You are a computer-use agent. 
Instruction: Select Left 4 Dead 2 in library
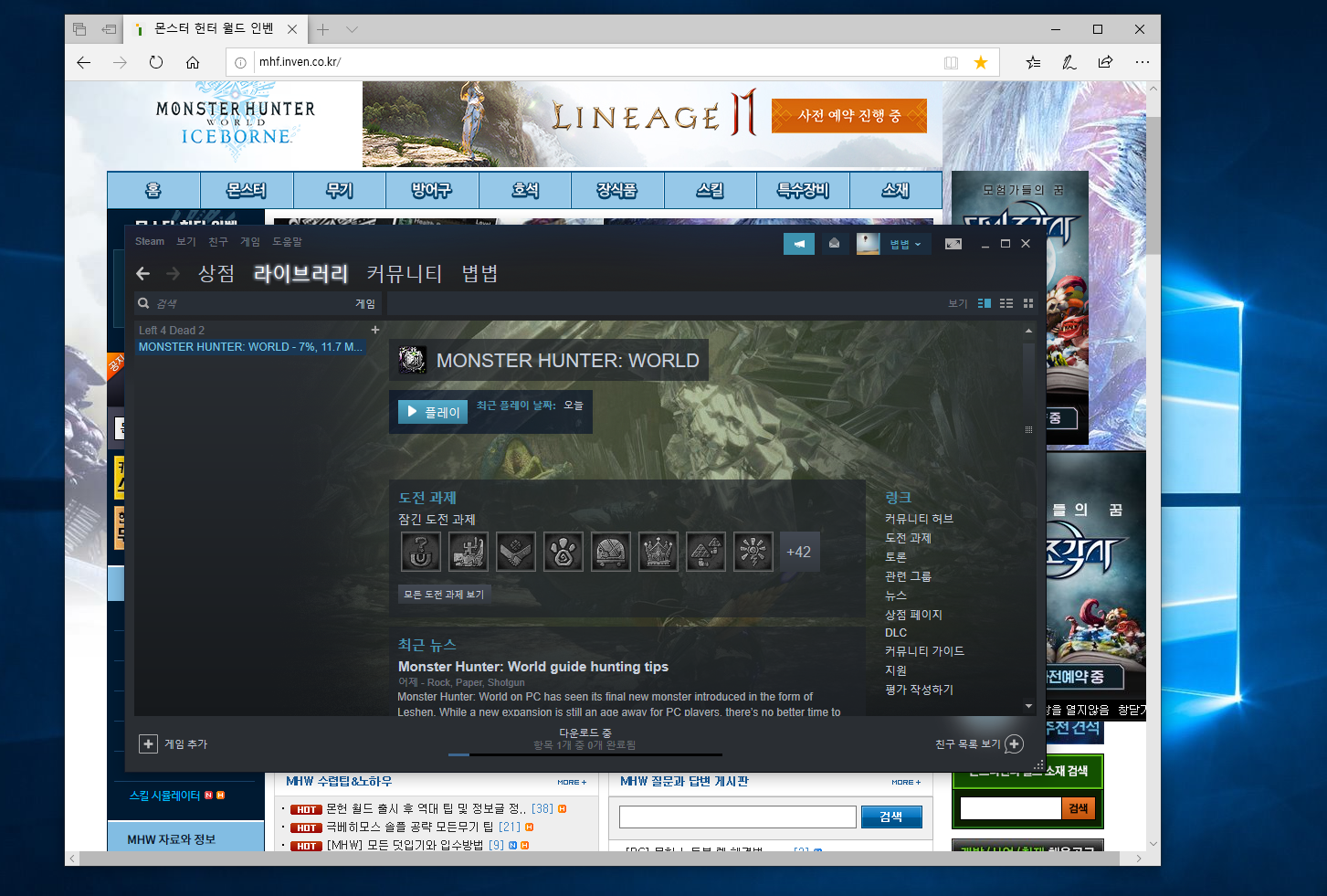(172, 330)
